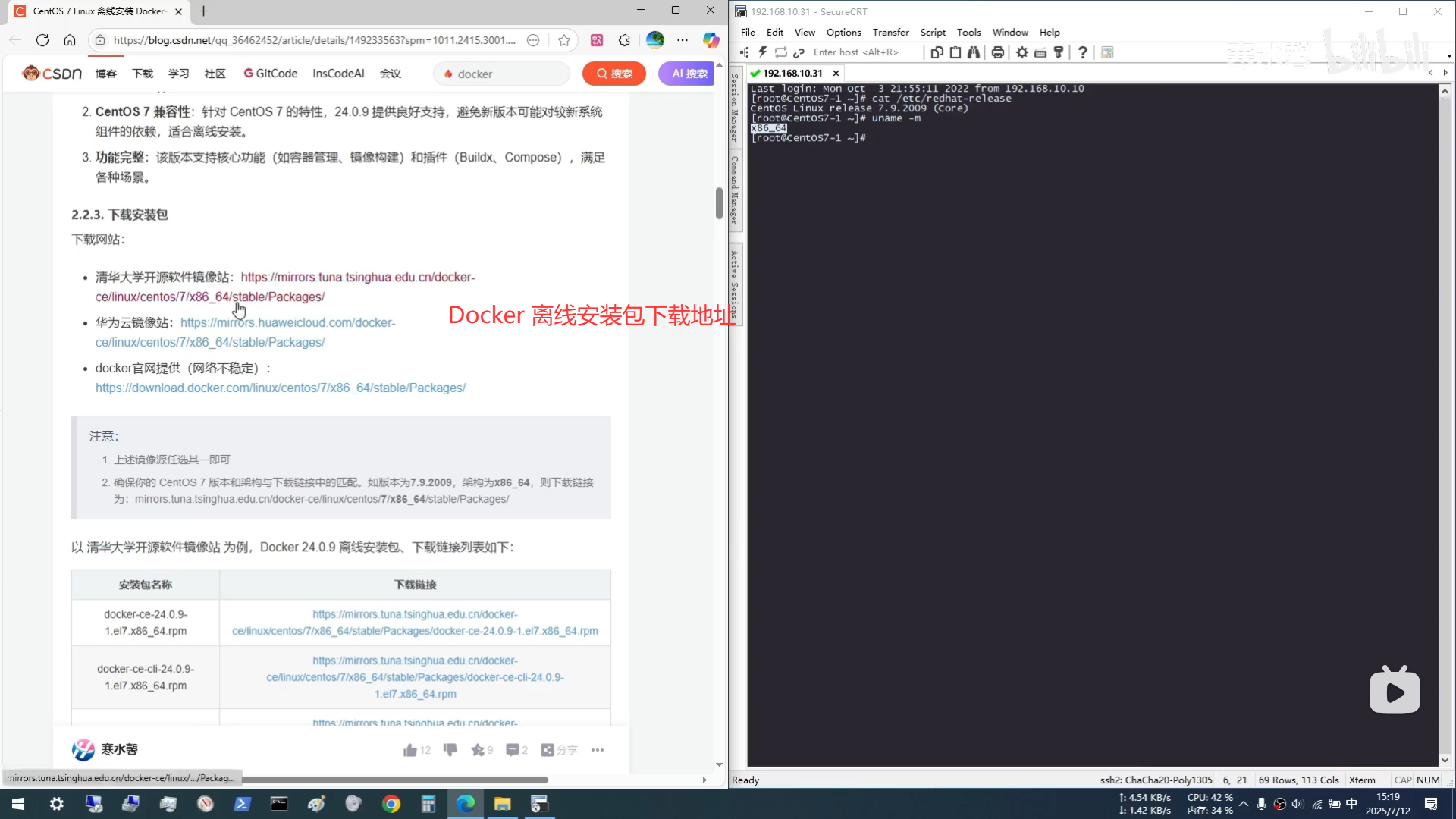The width and height of the screenshot is (1456, 819).
Task: Open Session Options gear icon
Action: coord(1022,52)
